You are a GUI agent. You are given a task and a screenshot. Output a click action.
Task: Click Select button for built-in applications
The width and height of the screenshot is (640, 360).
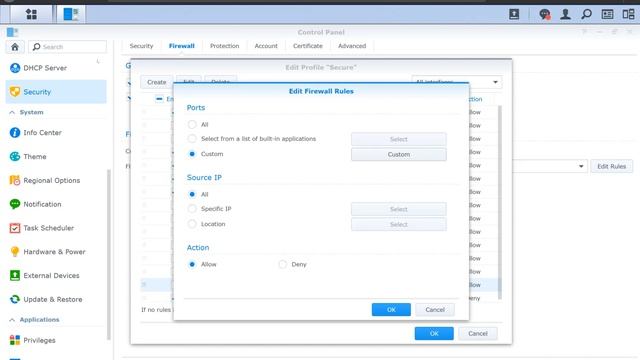pos(399,139)
